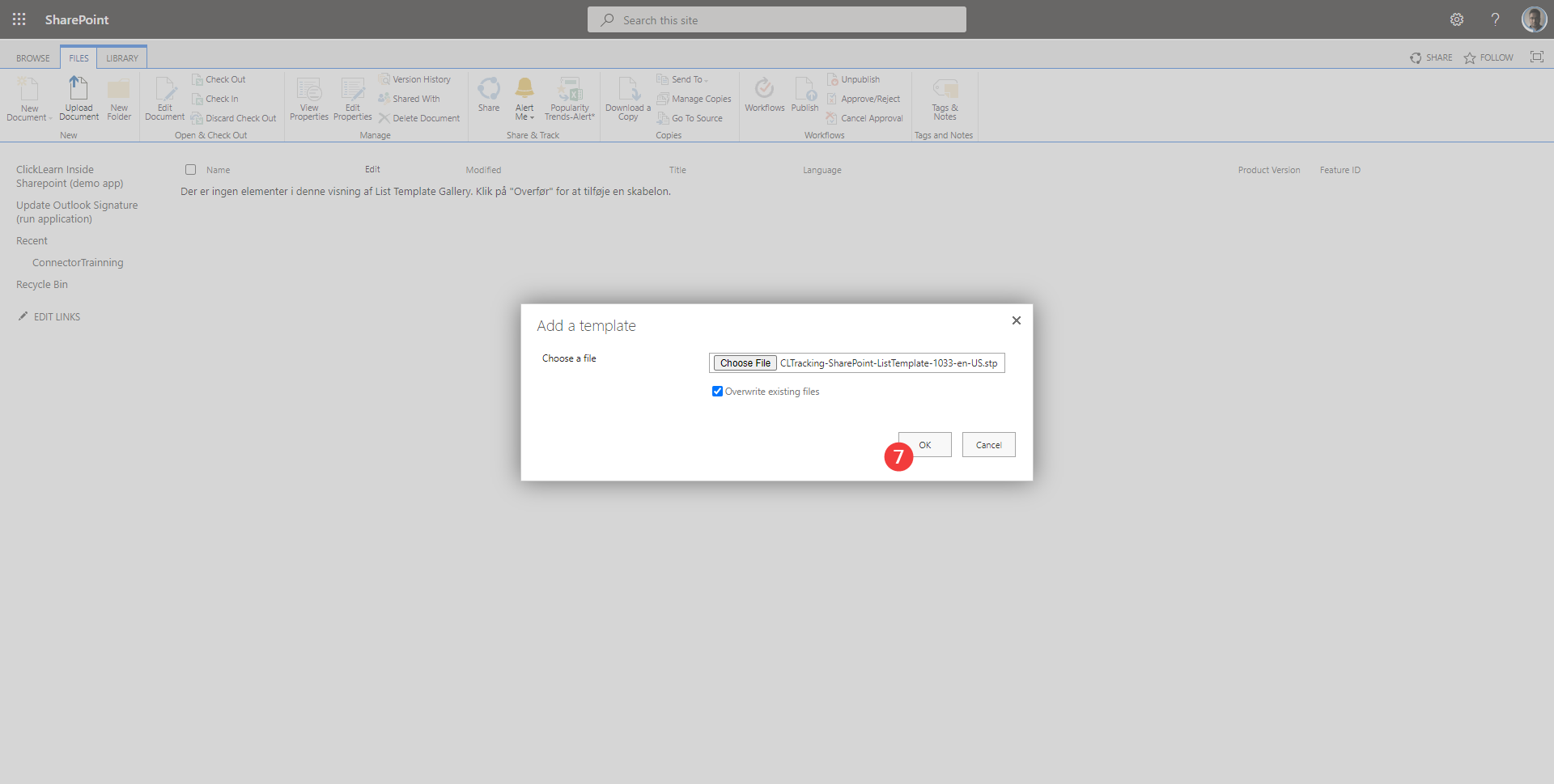Click Approve/Reject in the ribbon
1554x784 pixels.
click(864, 99)
